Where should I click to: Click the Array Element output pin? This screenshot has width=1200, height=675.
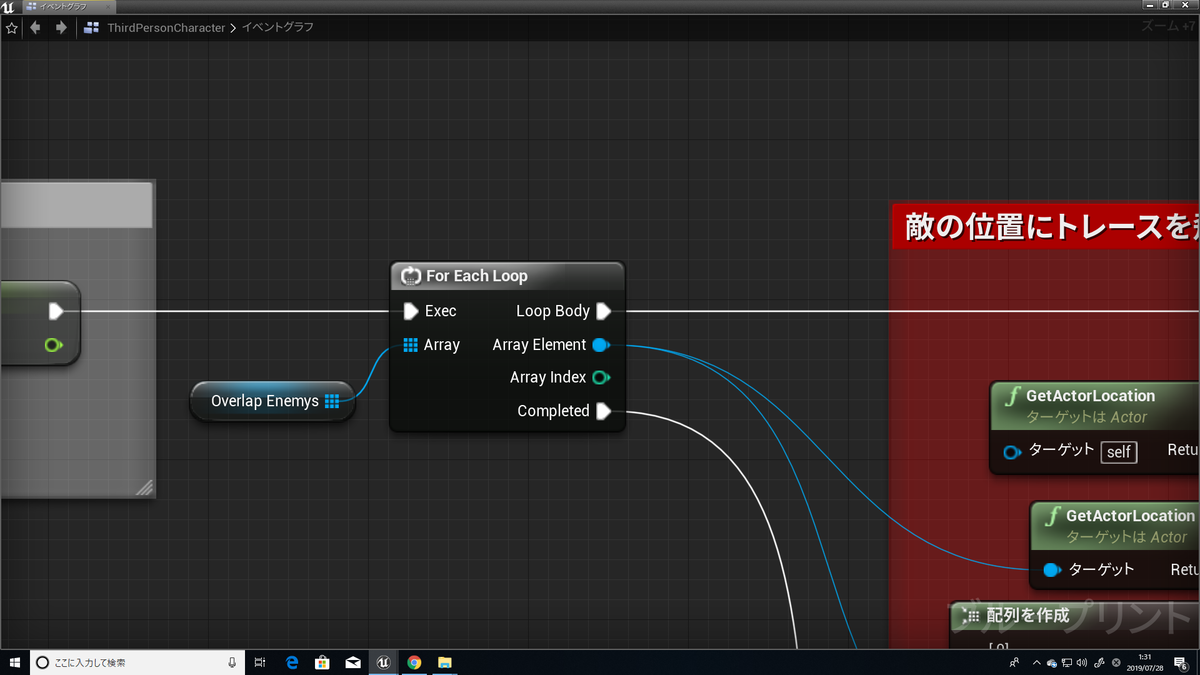[600, 345]
